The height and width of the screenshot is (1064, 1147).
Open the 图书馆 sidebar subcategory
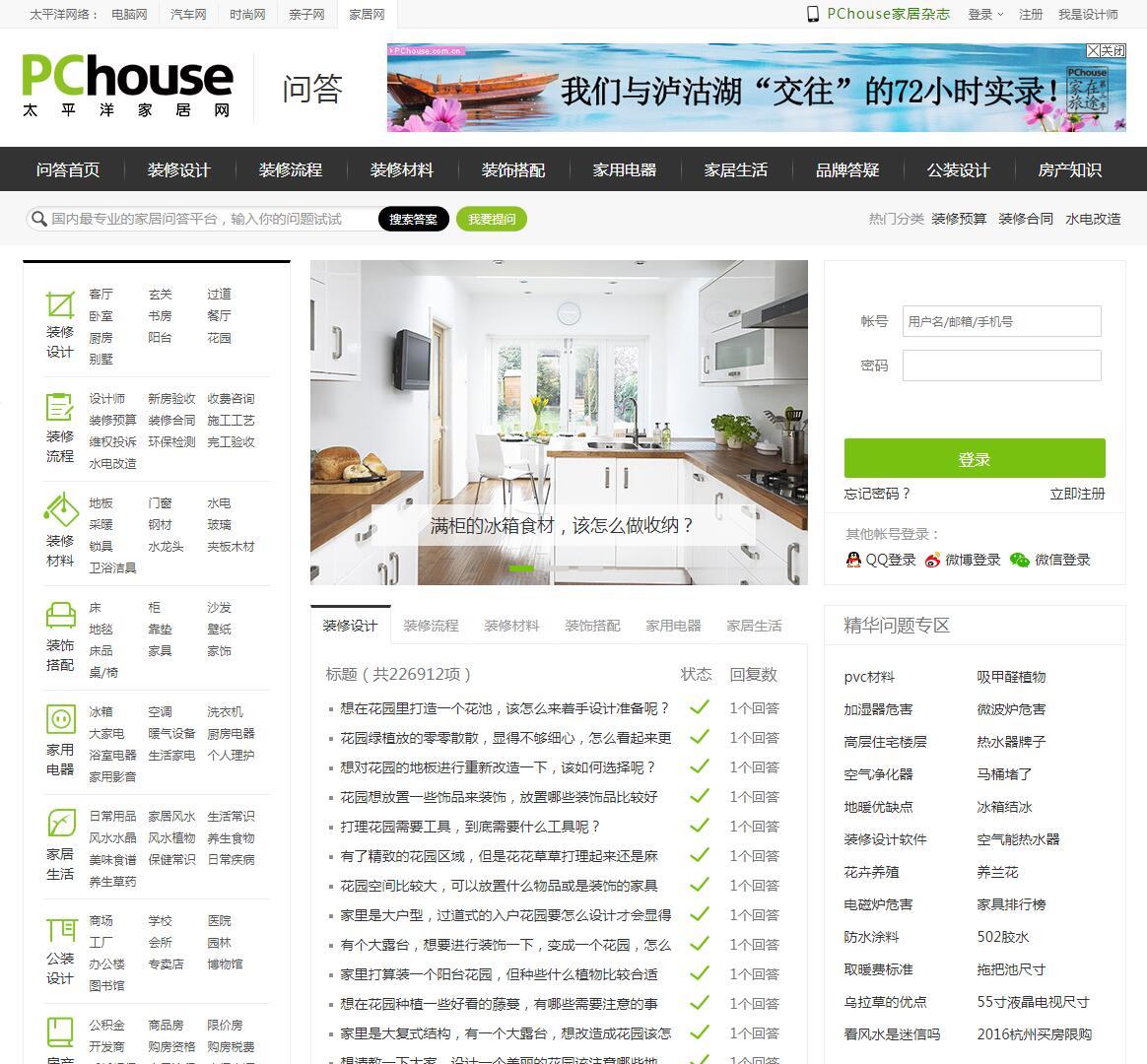106,986
